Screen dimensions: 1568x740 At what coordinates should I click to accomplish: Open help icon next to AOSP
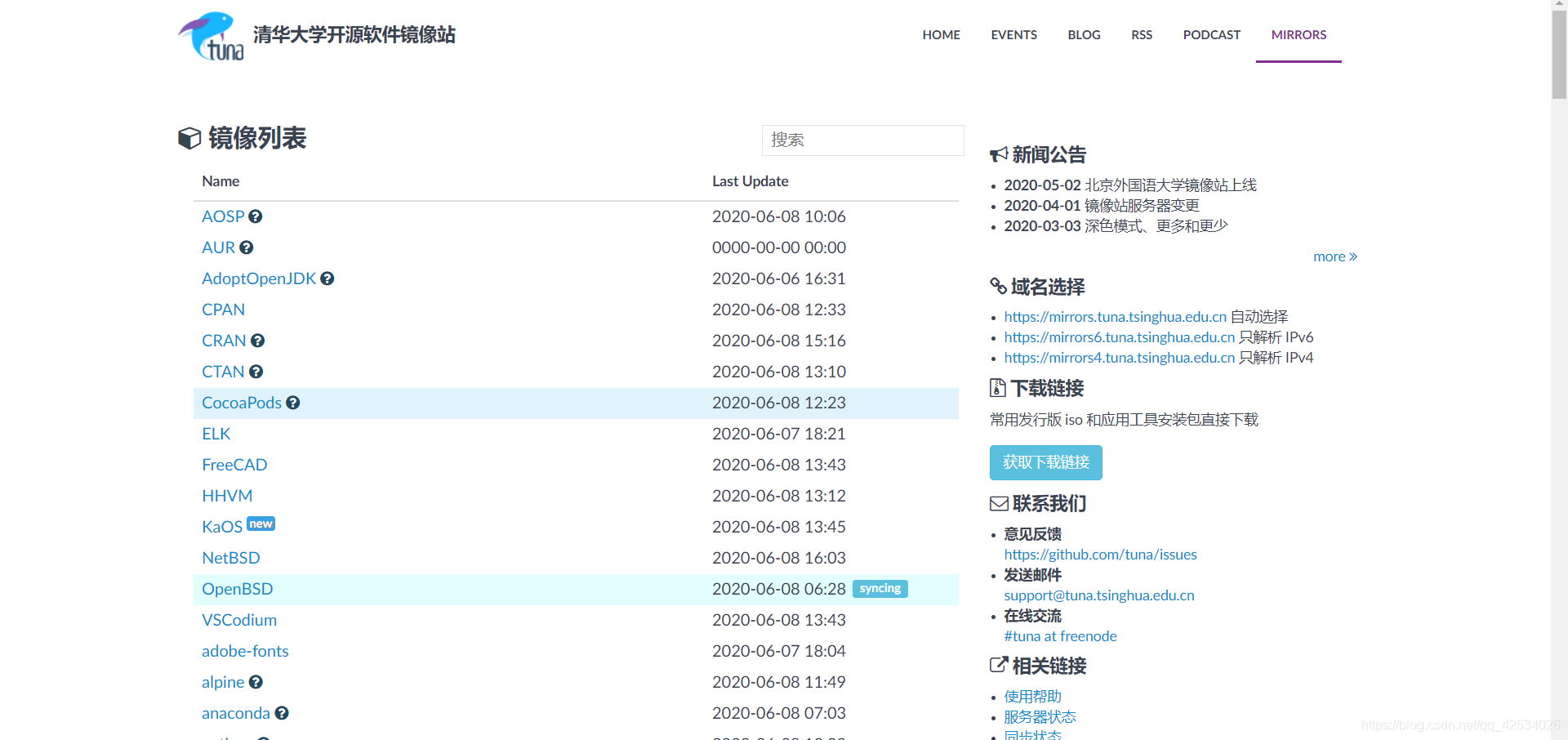256,216
